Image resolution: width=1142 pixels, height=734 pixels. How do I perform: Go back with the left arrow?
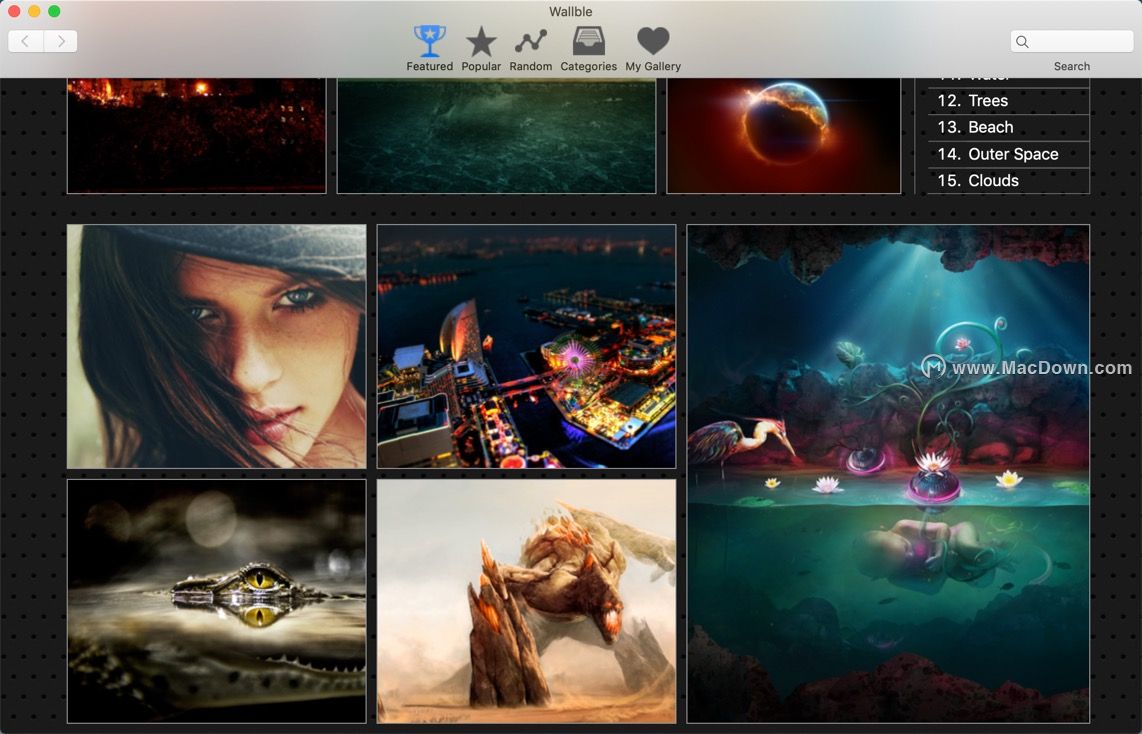[x=26, y=41]
